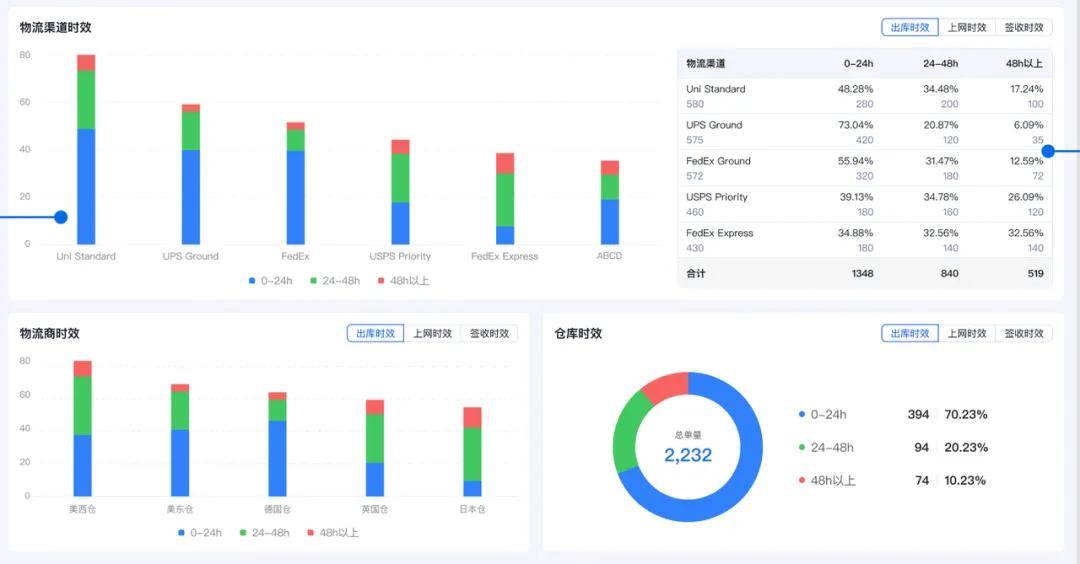Click the FedEx bar's blue segment
1080x564 pixels.
pyautogui.click(x=295, y=197)
